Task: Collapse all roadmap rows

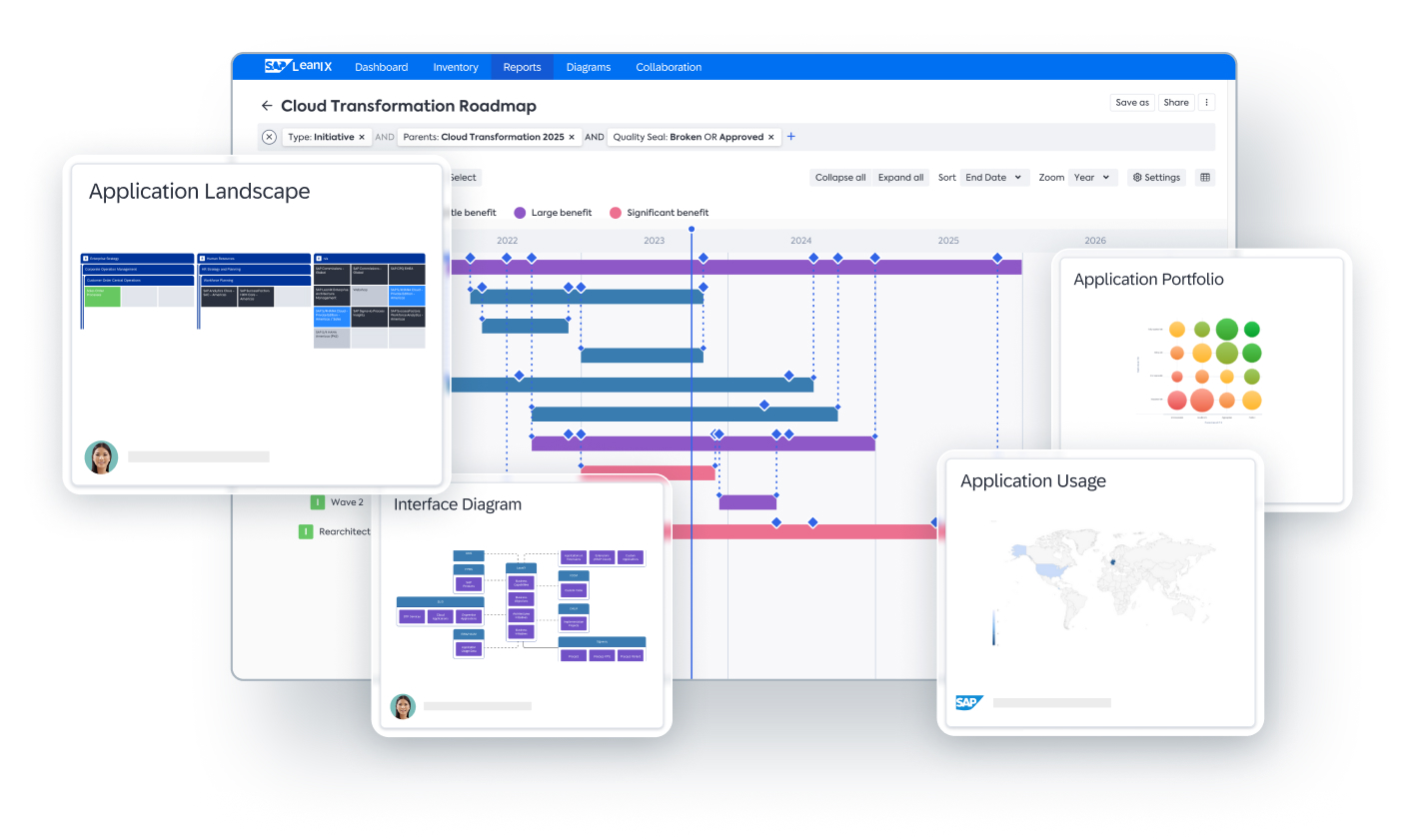Action: (840, 177)
